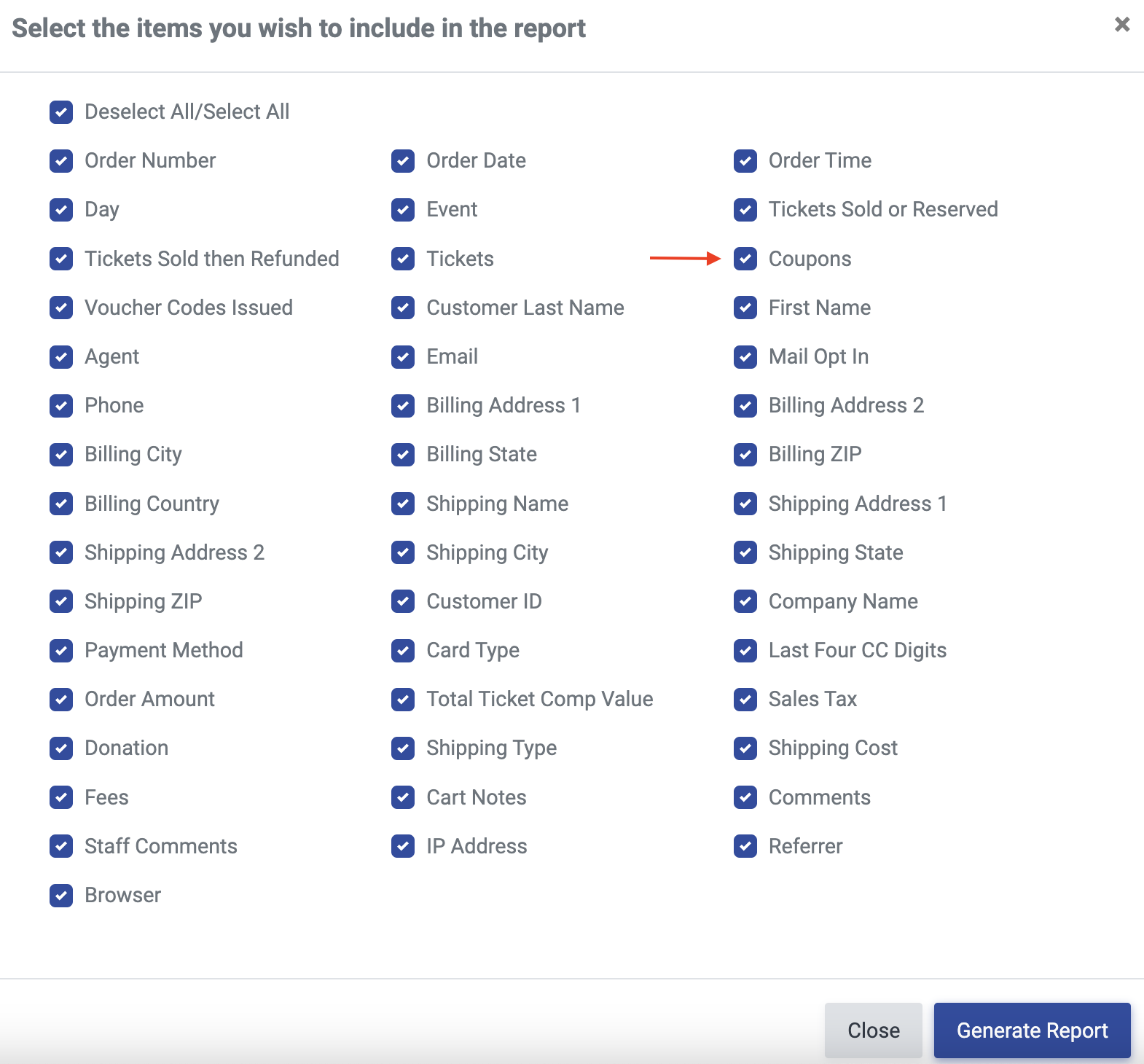
Task: Uncheck the Order Date checkbox
Action: 403,161
